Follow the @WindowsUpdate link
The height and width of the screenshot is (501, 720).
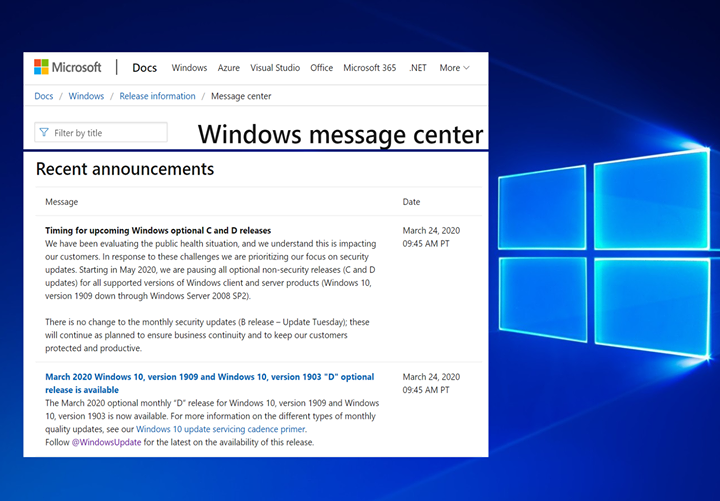point(107,442)
